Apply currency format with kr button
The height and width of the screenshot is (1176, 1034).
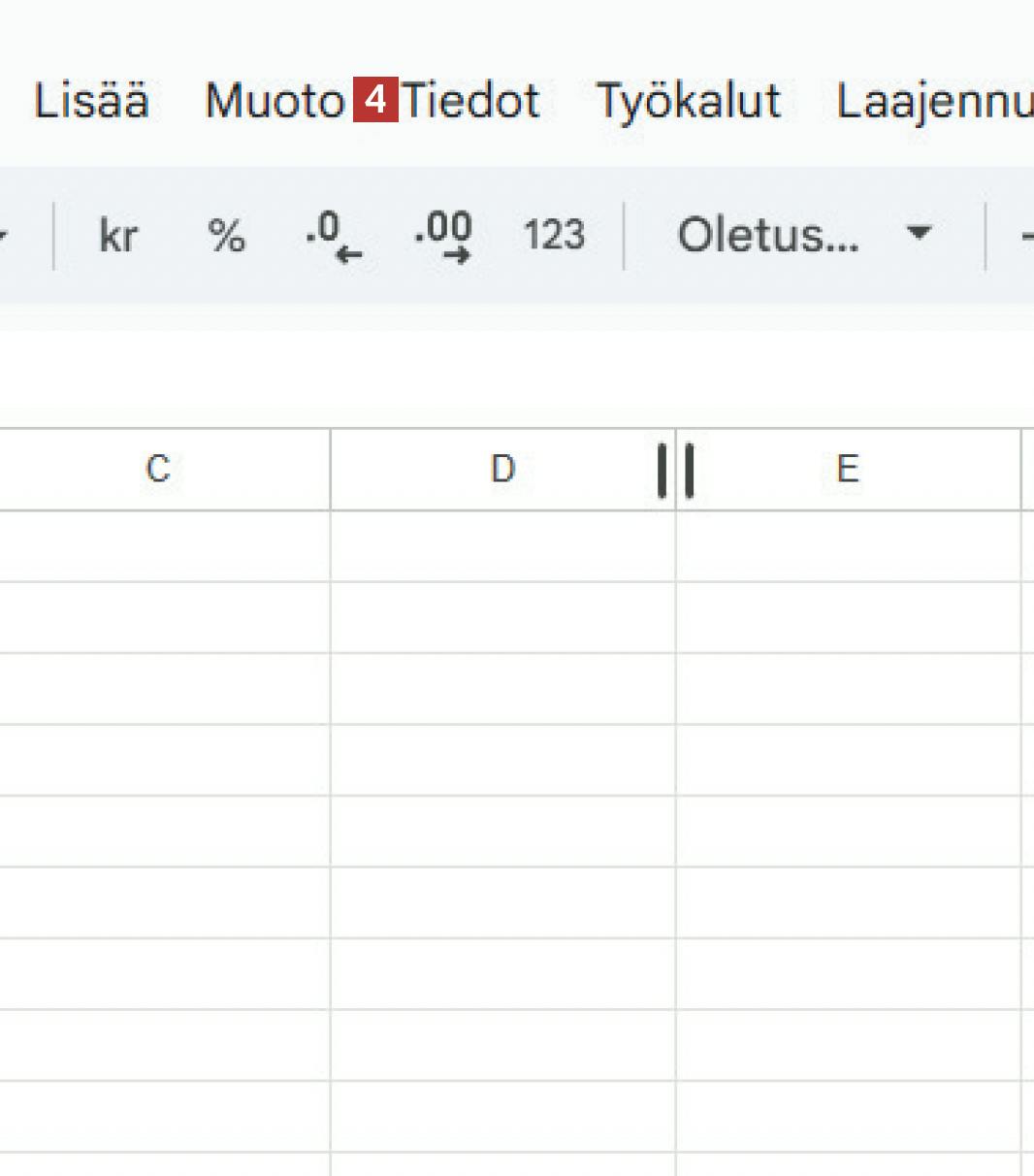(x=118, y=236)
